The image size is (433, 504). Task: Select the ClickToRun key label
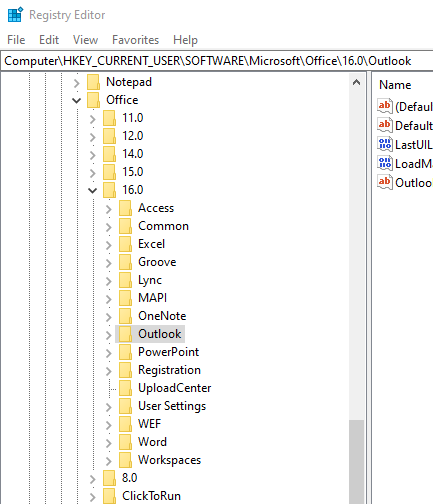pos(151,496)
